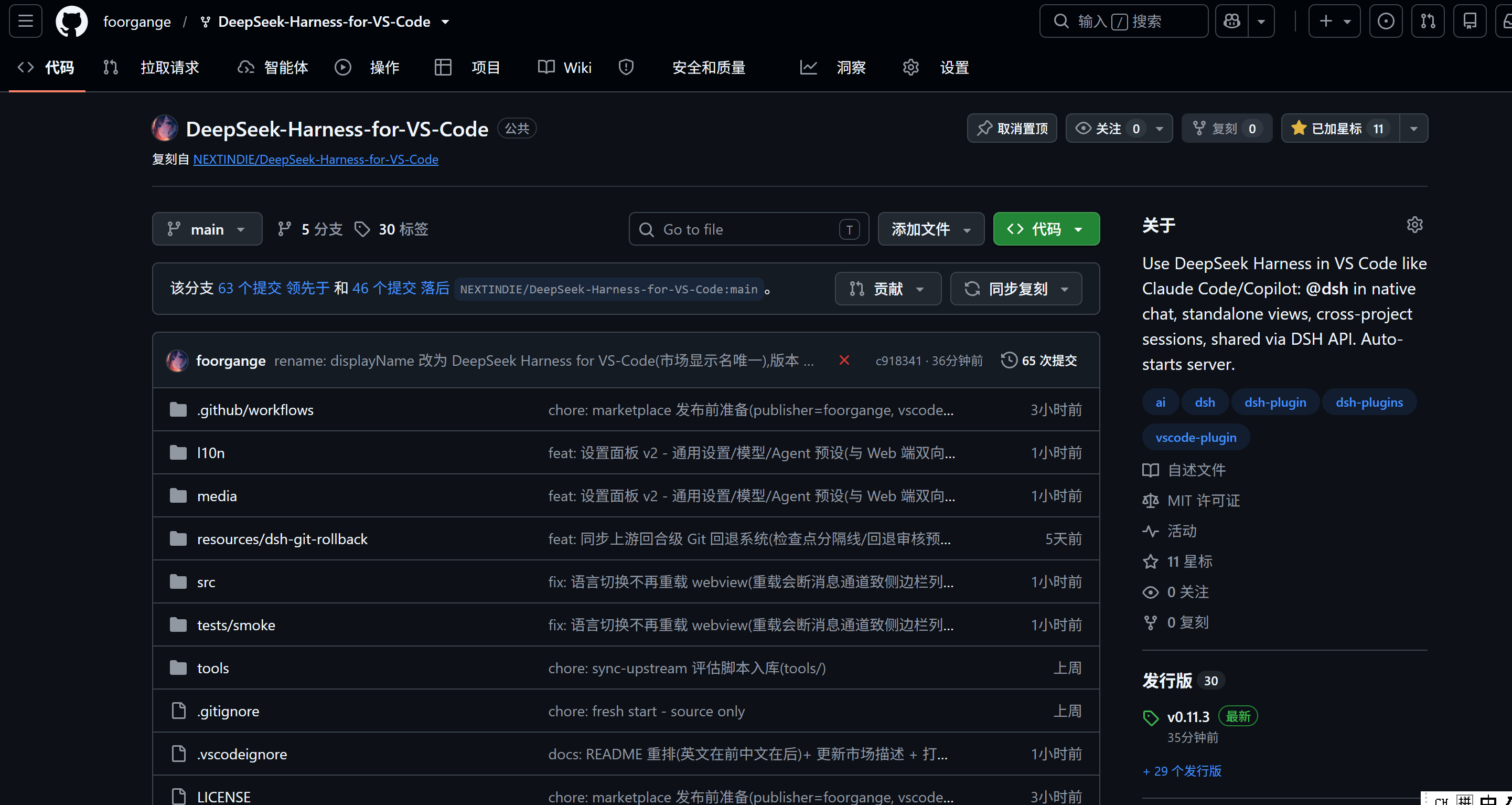Open the pull requests icon in header
The width and height of the screenshot is (1512, 805).
pyautogui.click(x=1428, y=21)
